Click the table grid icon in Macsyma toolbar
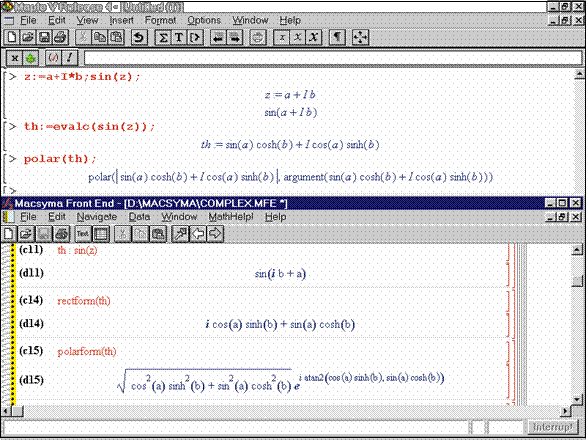Screen dimensions: 586x440 [x=101, y=234]
